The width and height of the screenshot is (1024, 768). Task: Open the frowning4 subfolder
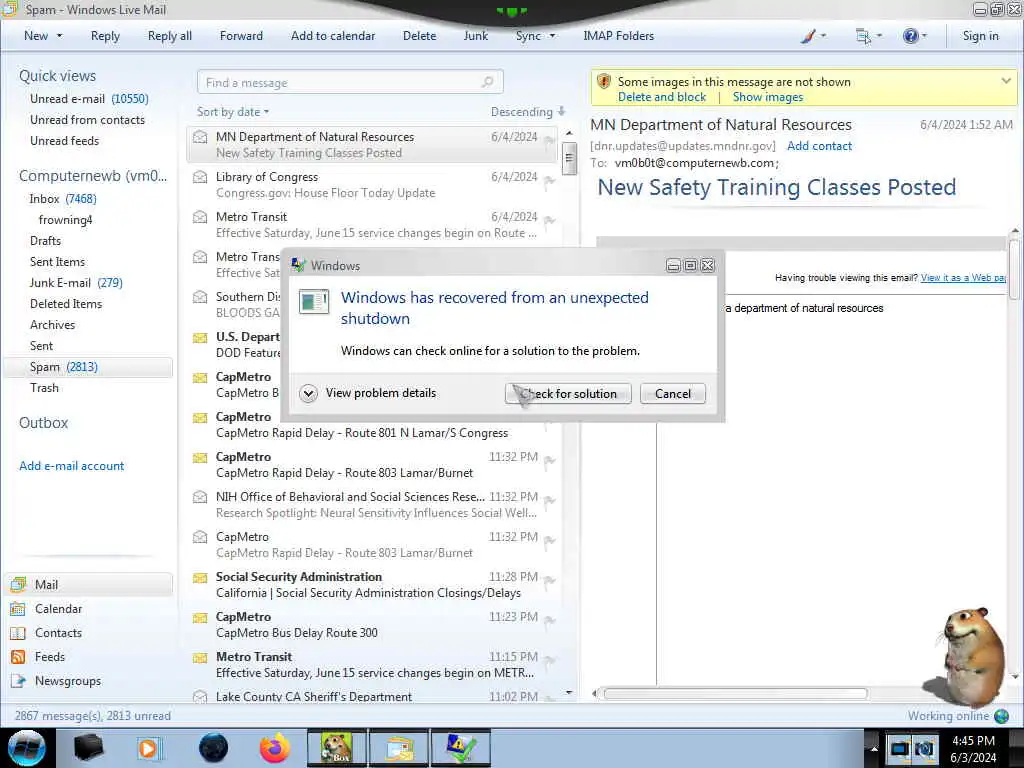[65, 220]
